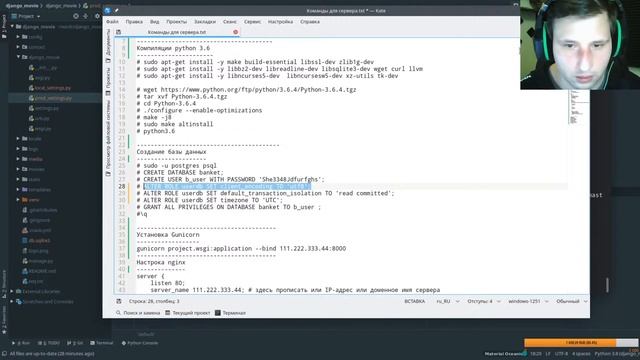The width and height of the screenshot is (640, 360).
Task: Click the Project vertical tab on left edge
Action: [4, 28]
